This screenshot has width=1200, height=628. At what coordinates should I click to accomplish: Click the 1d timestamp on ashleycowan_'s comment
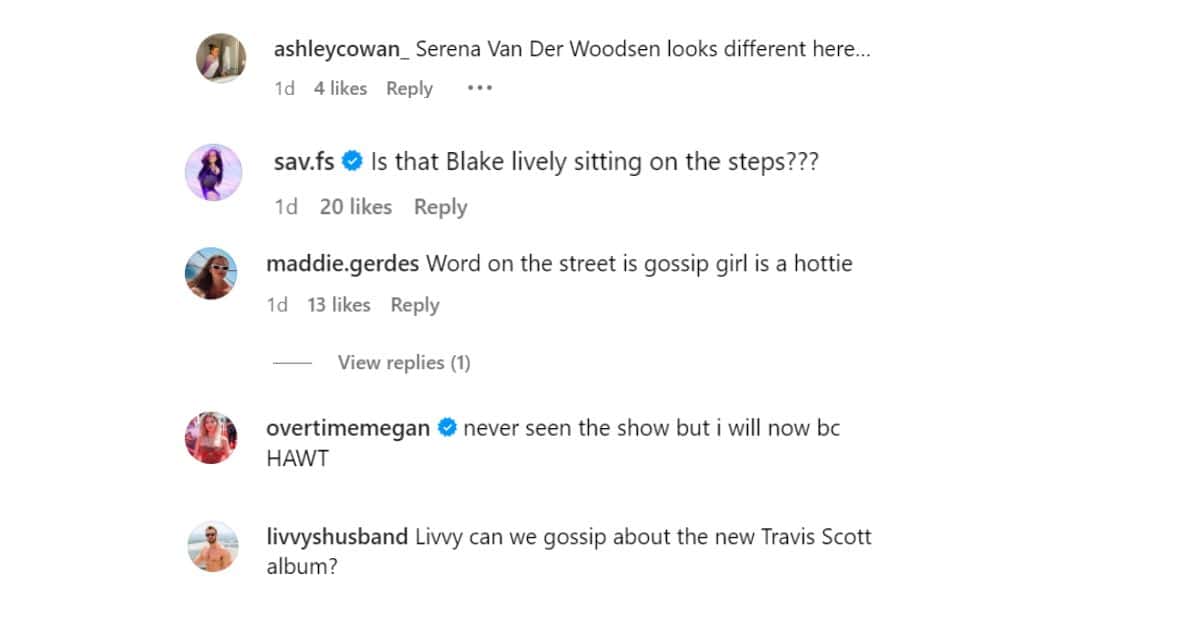284,89
